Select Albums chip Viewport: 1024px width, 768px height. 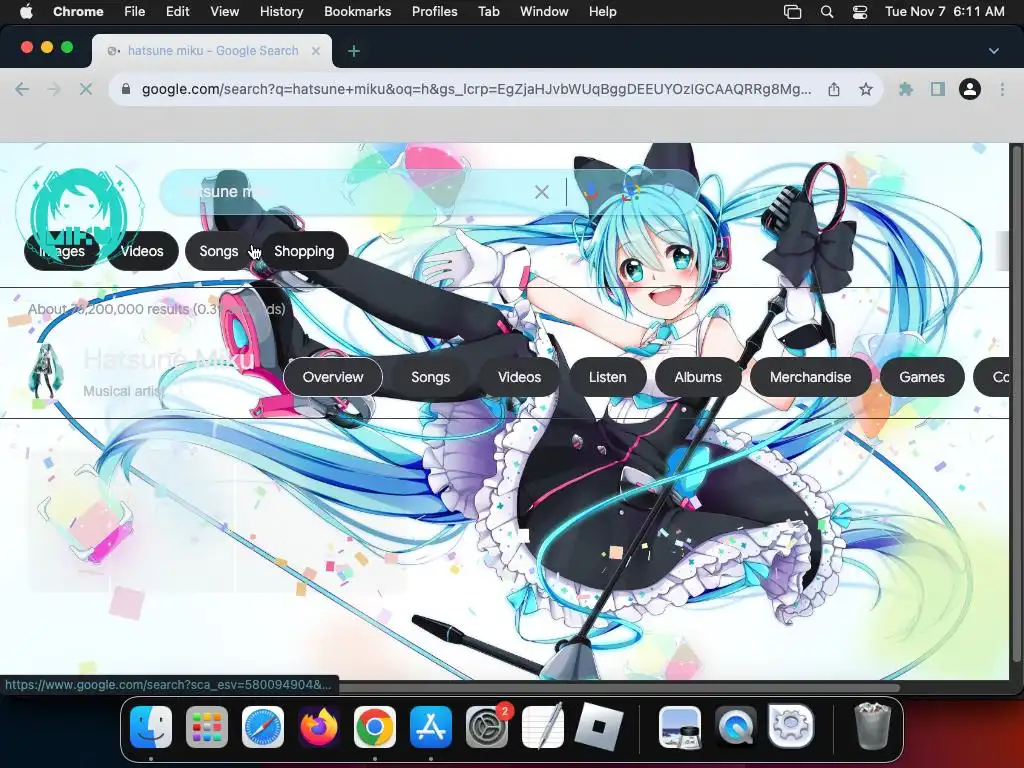point(698,377)
